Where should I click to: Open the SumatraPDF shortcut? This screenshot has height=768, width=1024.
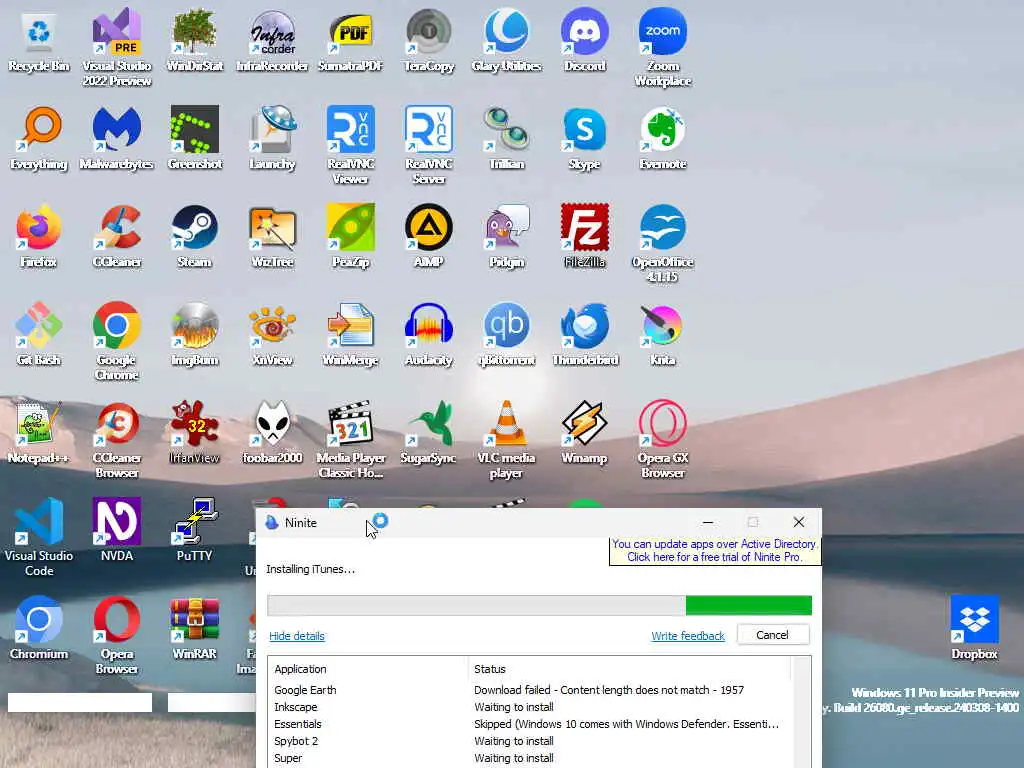351,41
